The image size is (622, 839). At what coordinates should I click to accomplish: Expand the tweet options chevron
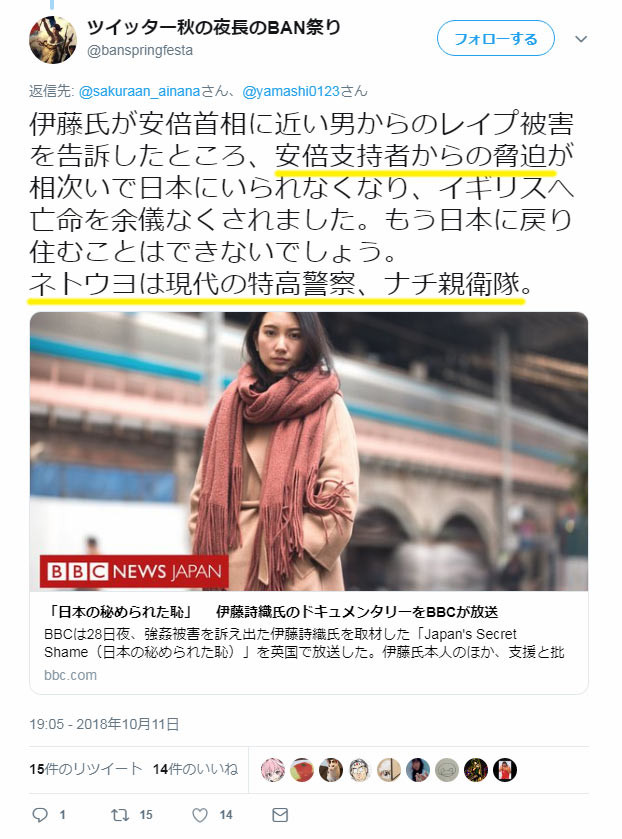tap(581, 39)
